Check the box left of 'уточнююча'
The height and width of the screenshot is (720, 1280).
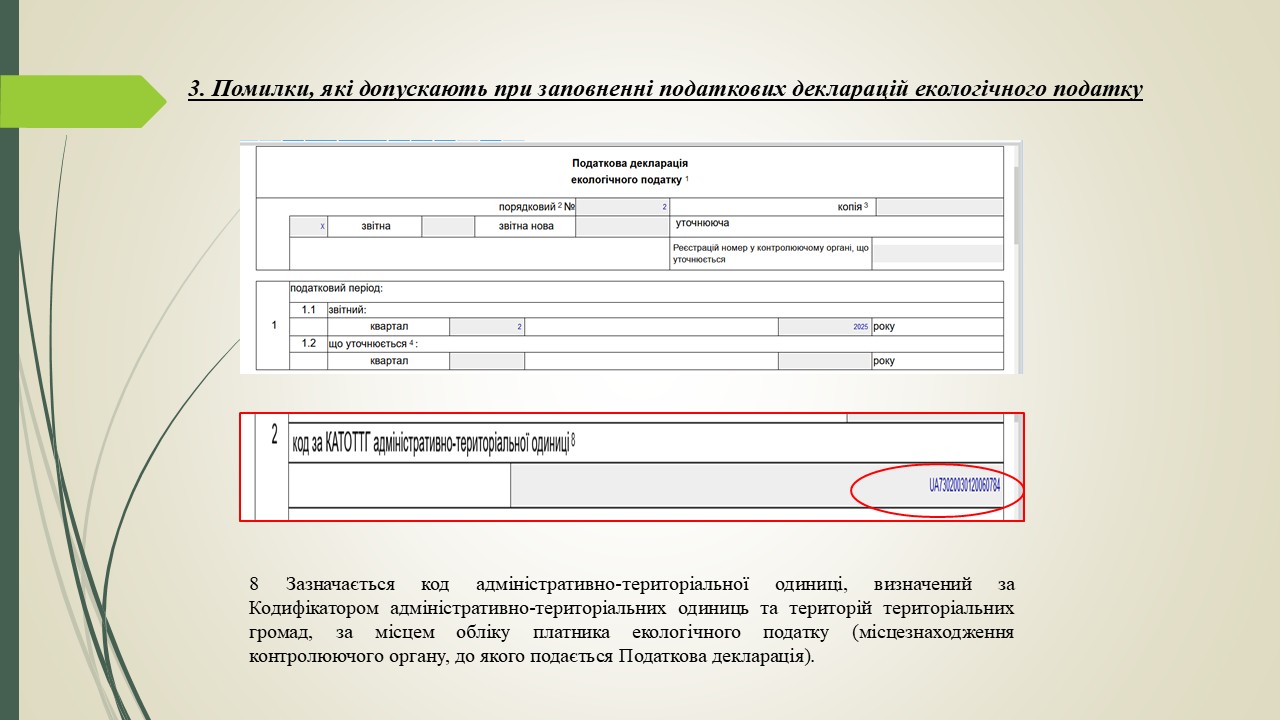[622, 227]
